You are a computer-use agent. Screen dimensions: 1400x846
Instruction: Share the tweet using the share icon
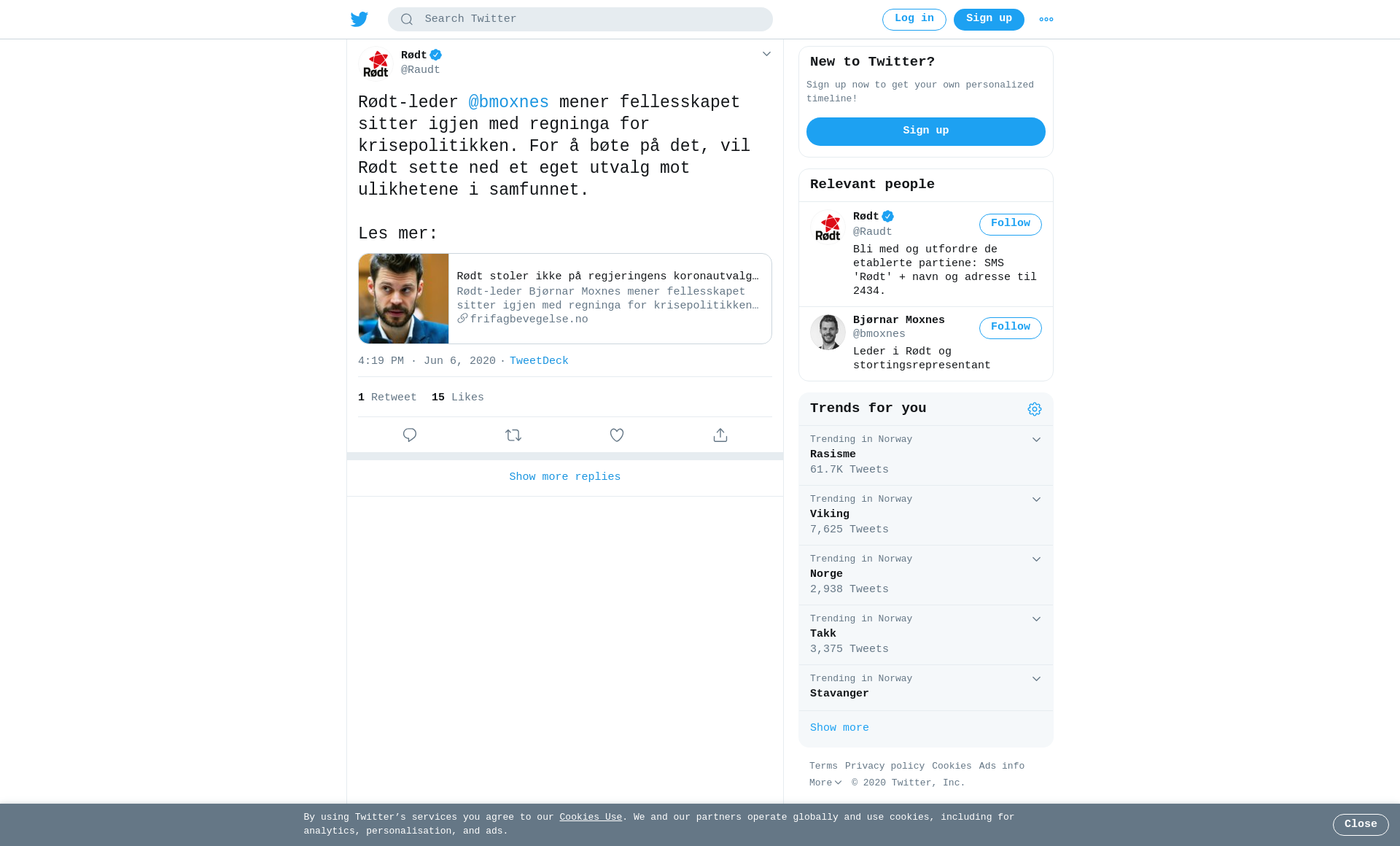(x=720, y=435)
